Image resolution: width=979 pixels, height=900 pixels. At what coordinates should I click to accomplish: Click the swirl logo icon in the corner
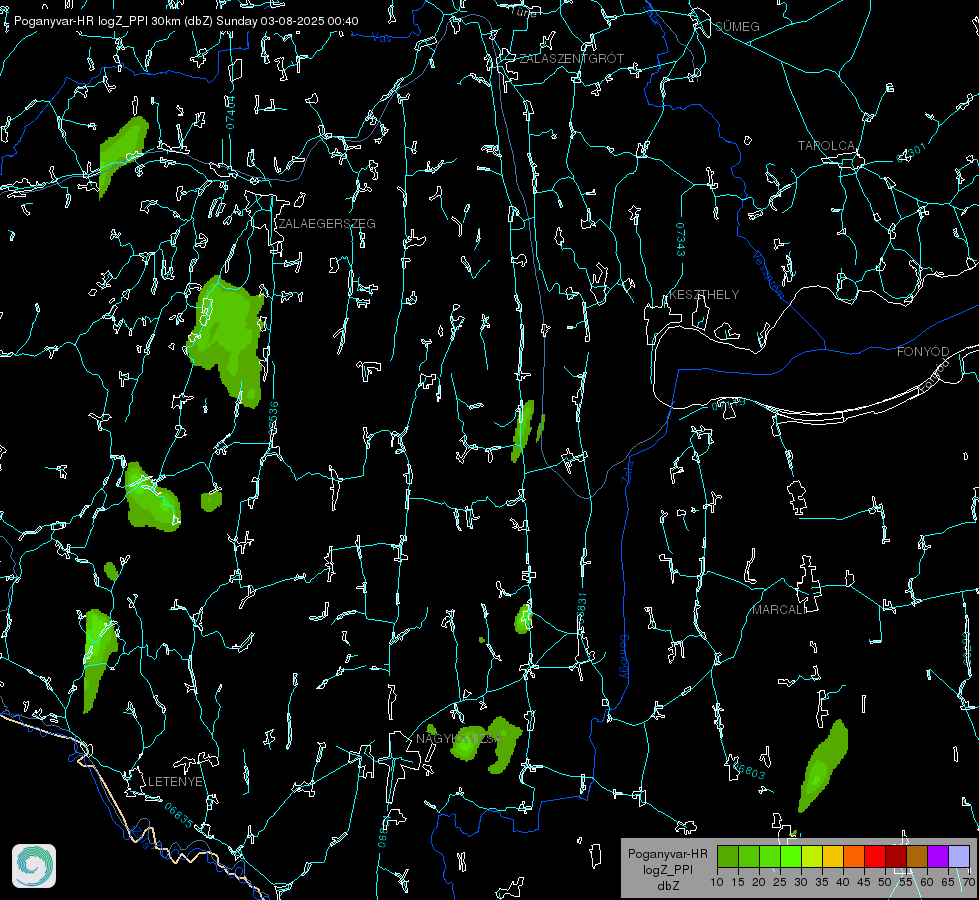coord(34,866)
